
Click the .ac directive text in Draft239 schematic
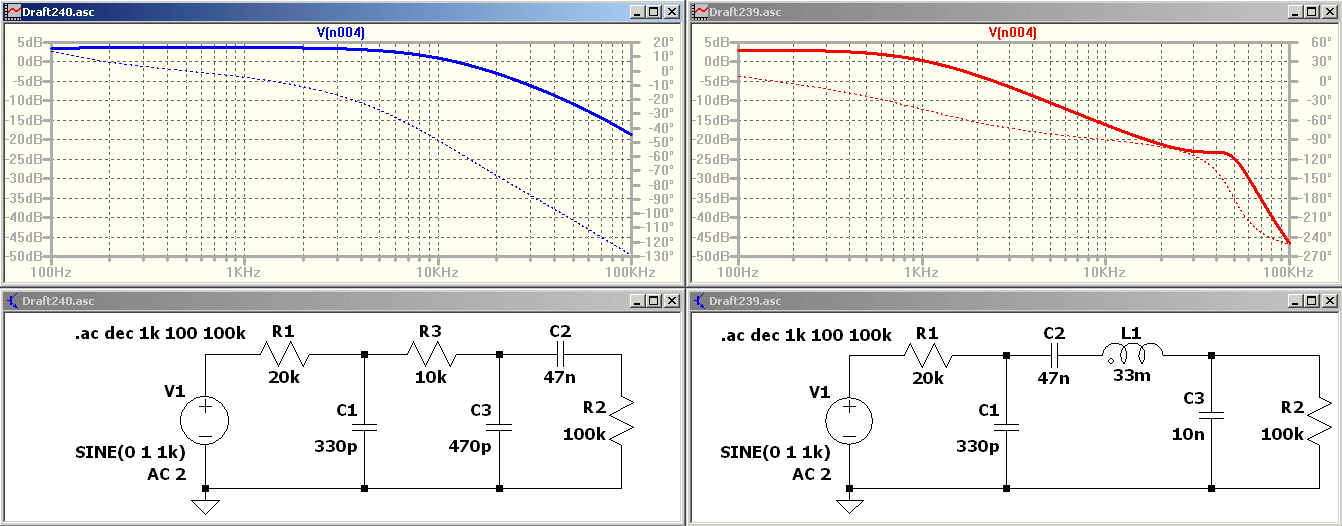(x=806, y=337)
